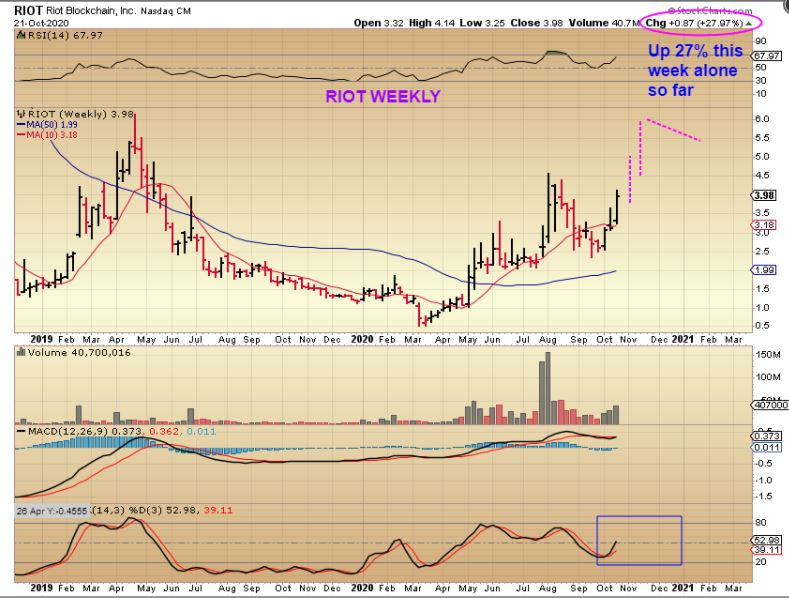Click the 80 level on the stochastic axis
The height and width of the screenshot is (598, 789).
point(761,522)
